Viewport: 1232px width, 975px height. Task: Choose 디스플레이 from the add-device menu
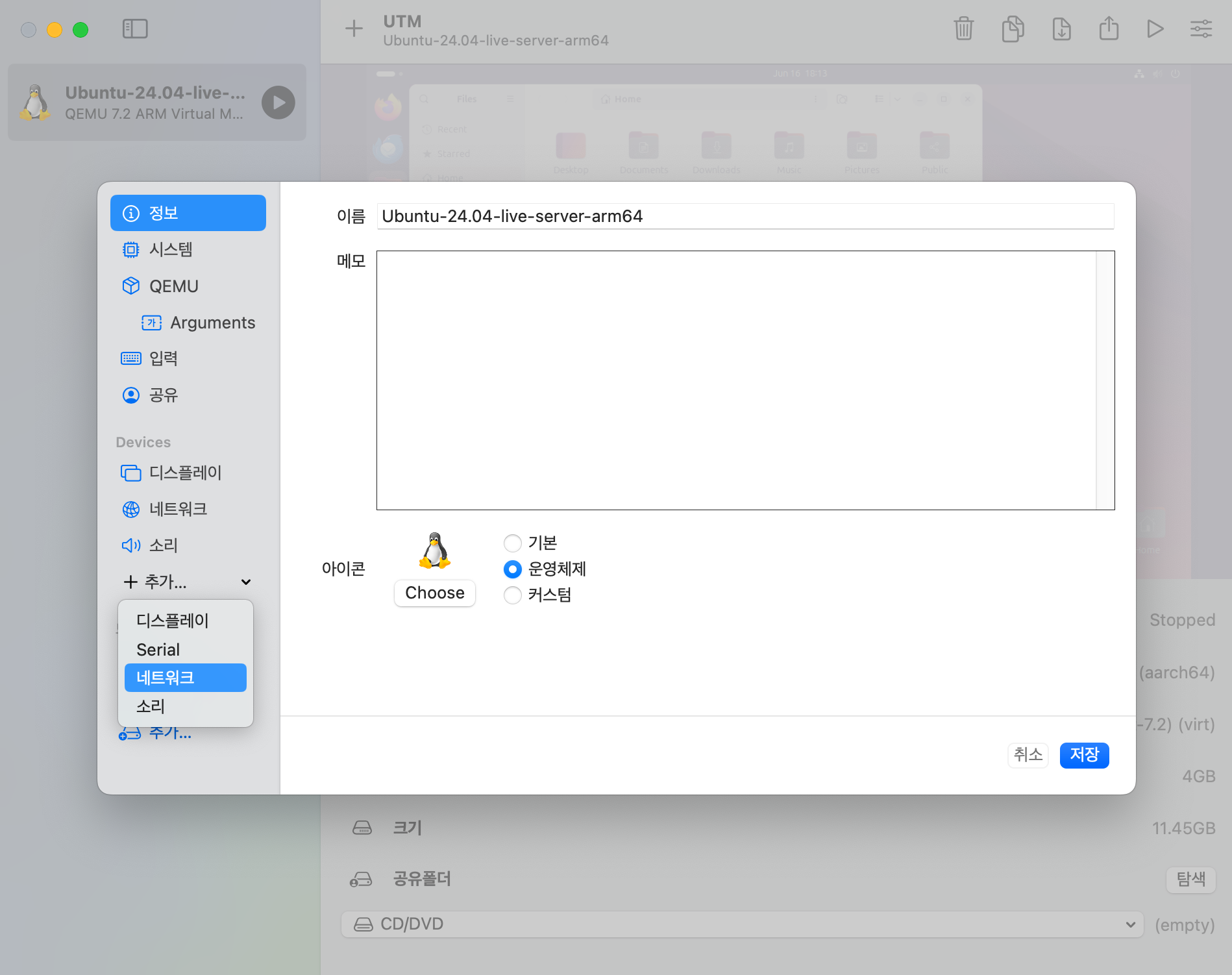coord(186,621)
